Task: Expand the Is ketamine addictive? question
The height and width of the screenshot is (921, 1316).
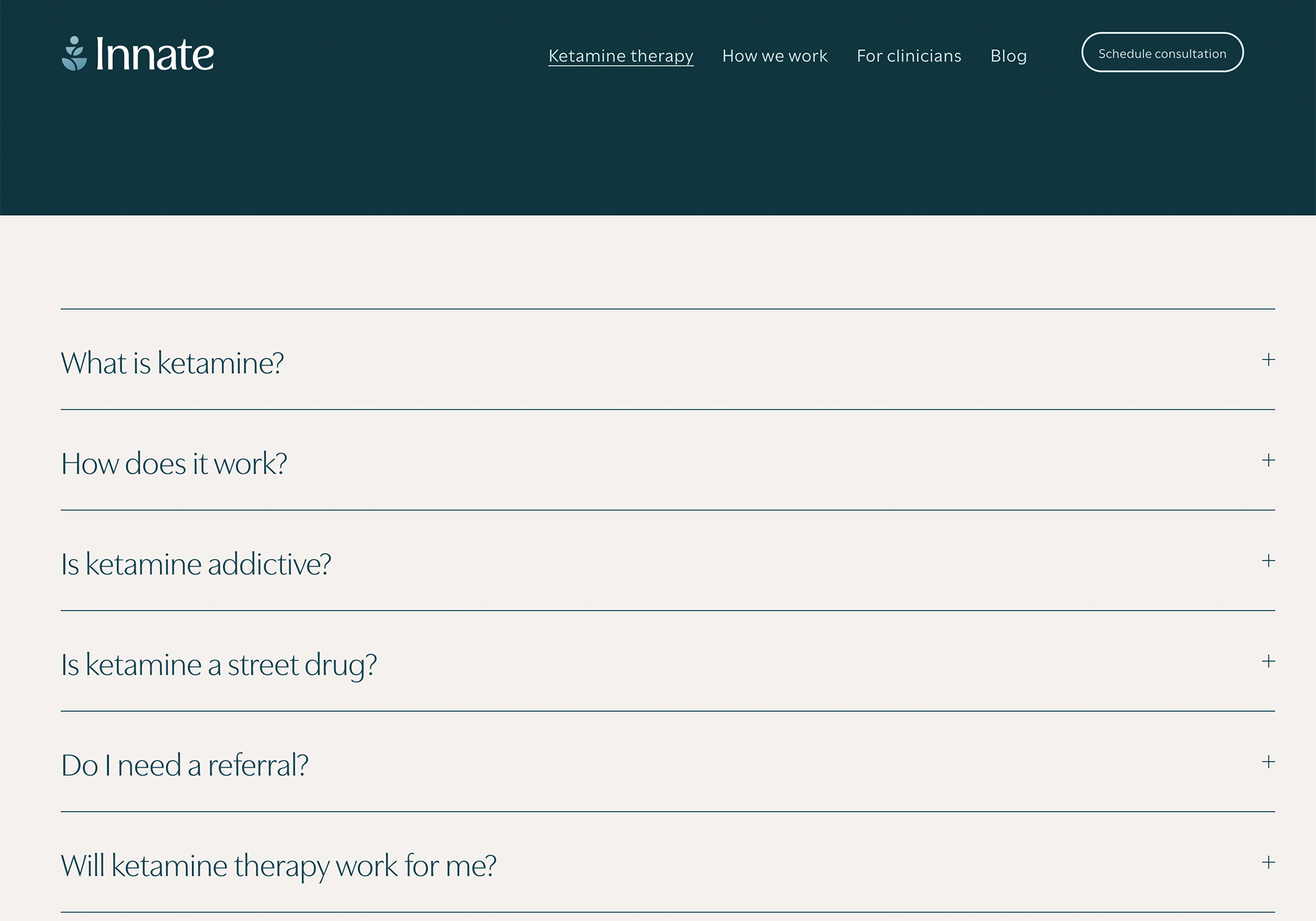Action: pos(196,564)
